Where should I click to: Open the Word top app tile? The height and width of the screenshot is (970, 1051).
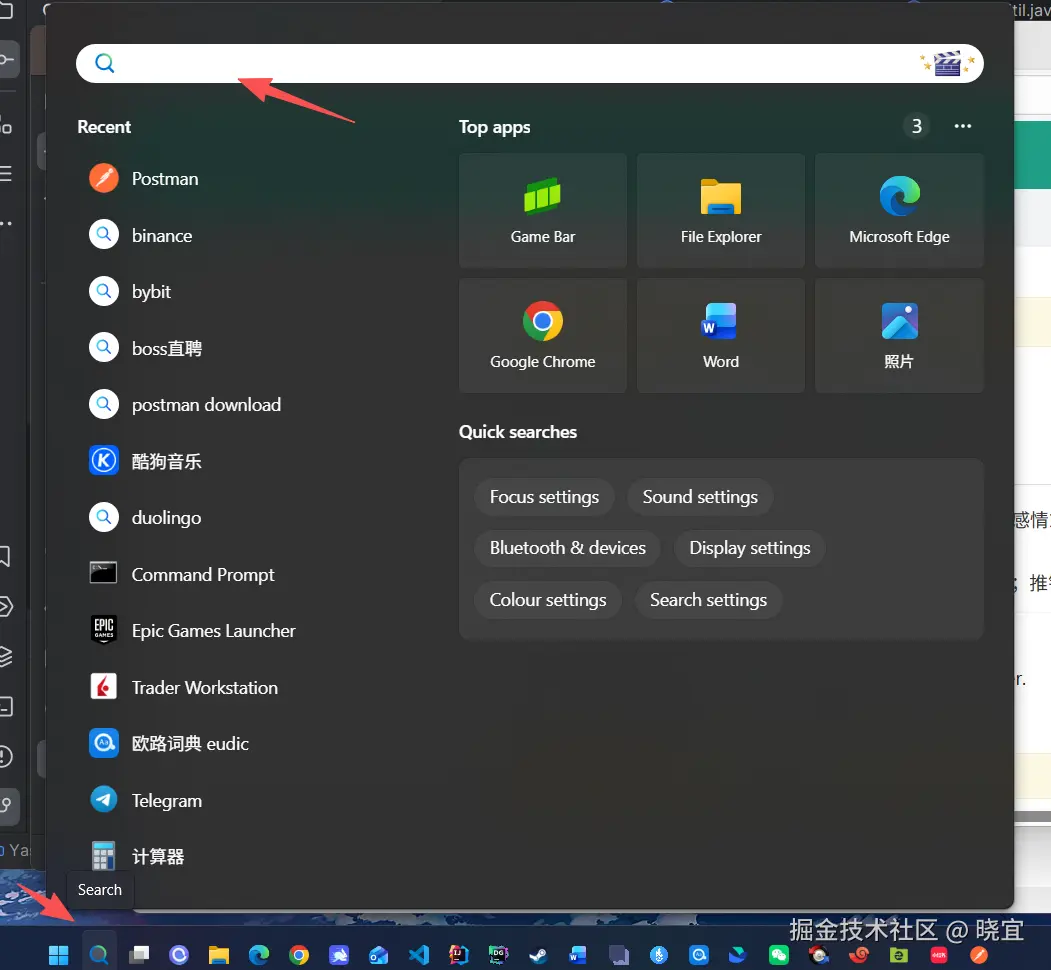coord(721,335)
